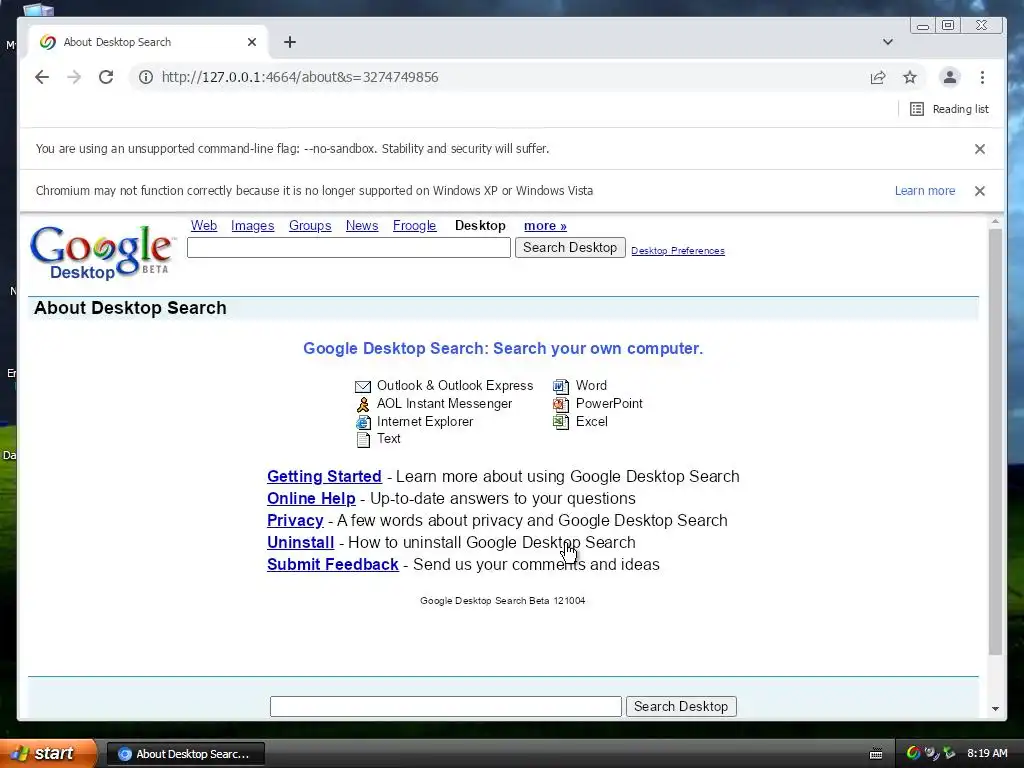Click the scrollbar up arrow
The image size is (1024, 768).
tap(995, 222)
